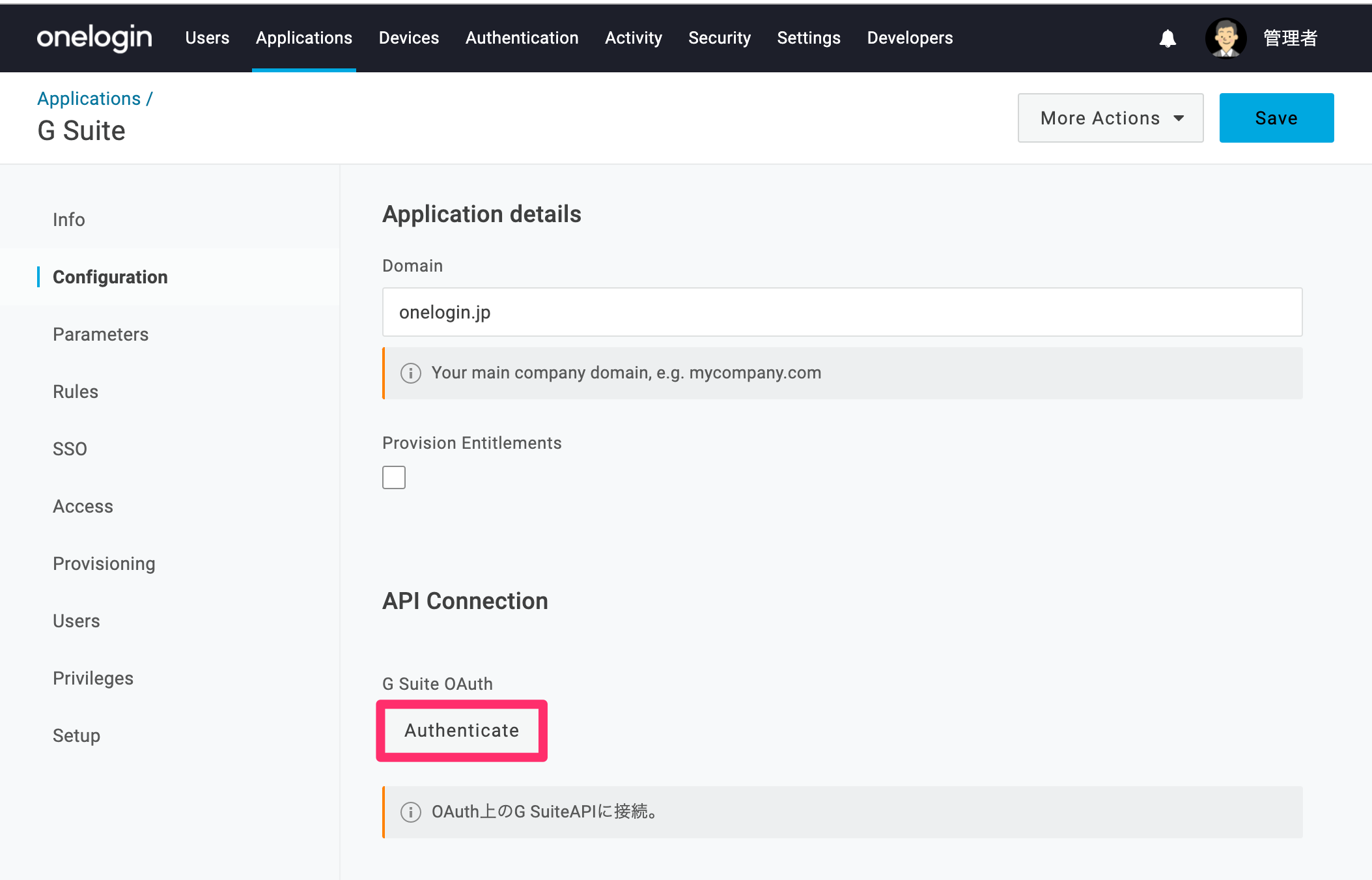The width and height of the screenshot is (1372, 880).
Task: Open the Authentication top menu
Action: 522,38
